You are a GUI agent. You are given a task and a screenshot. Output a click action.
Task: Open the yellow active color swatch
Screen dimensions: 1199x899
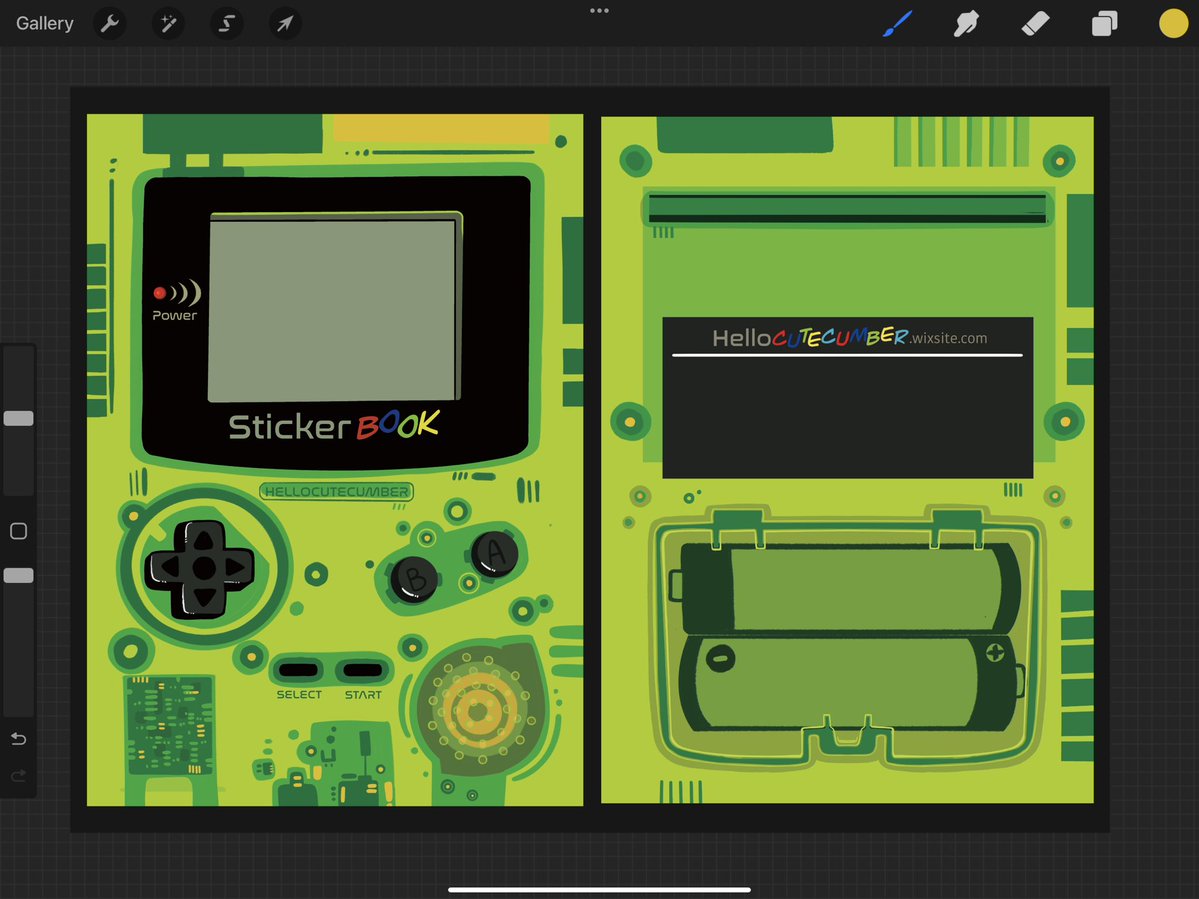coord(1173,24)
